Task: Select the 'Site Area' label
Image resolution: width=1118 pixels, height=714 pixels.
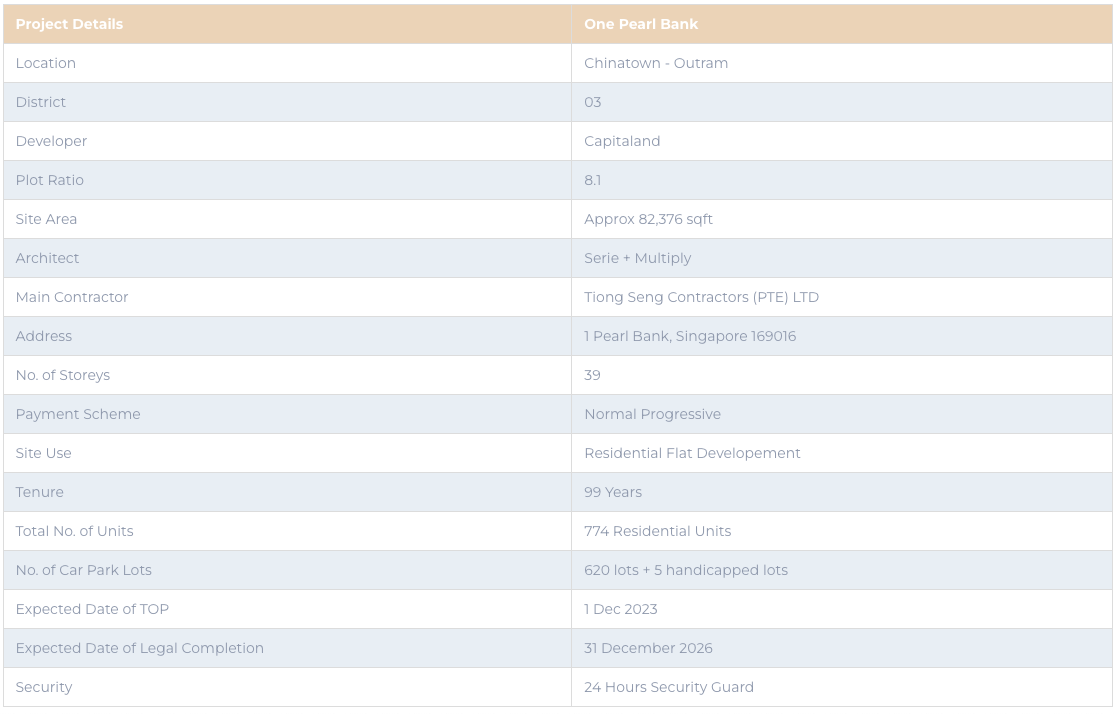Action: (46, 219)
